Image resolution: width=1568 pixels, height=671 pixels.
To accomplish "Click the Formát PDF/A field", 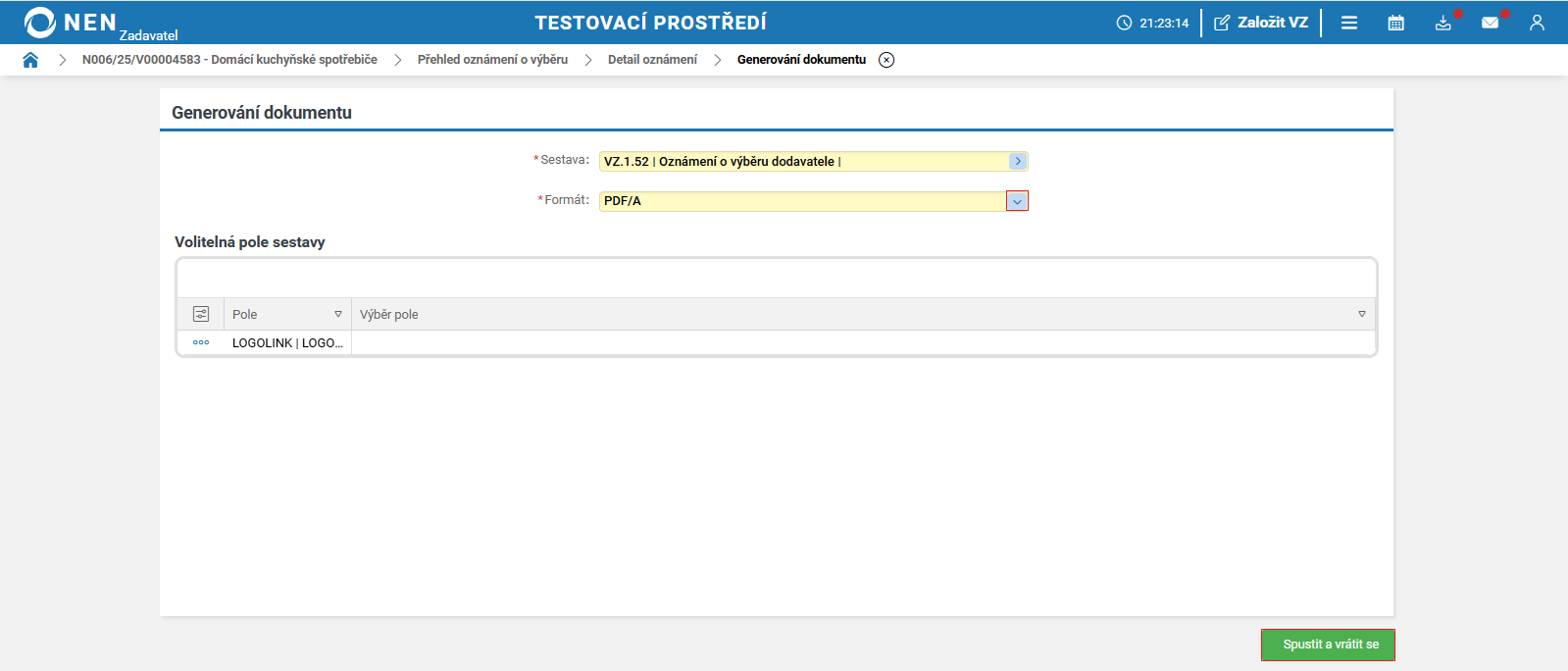I will [802, 201].
